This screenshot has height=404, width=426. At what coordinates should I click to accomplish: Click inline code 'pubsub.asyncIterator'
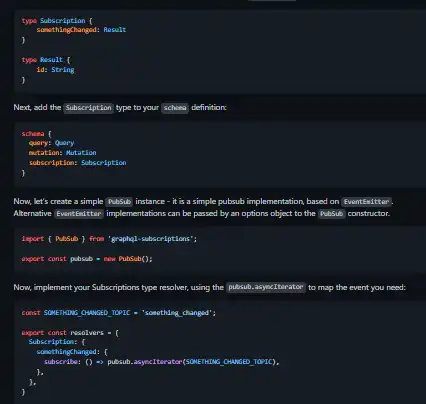266,287
